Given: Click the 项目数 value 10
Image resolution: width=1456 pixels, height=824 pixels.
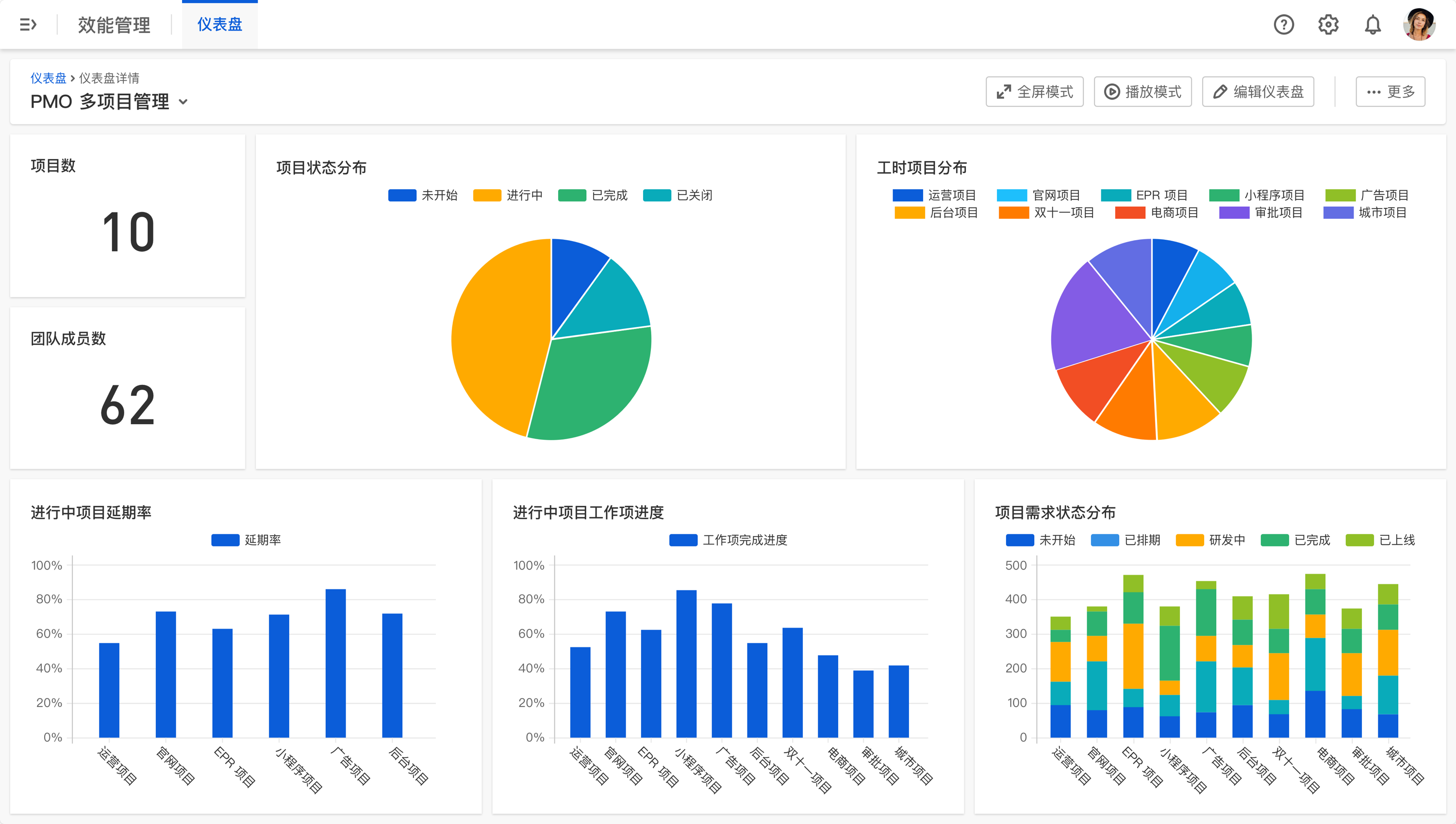Looking at the screenshot, I should [x=128, y=232].
